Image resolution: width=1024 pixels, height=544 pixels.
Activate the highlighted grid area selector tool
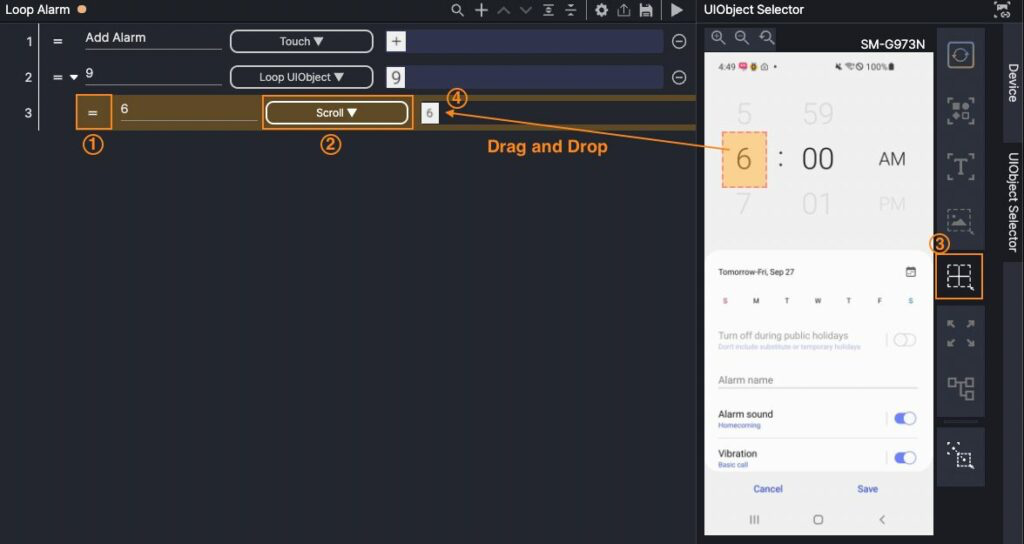(960, 277)
